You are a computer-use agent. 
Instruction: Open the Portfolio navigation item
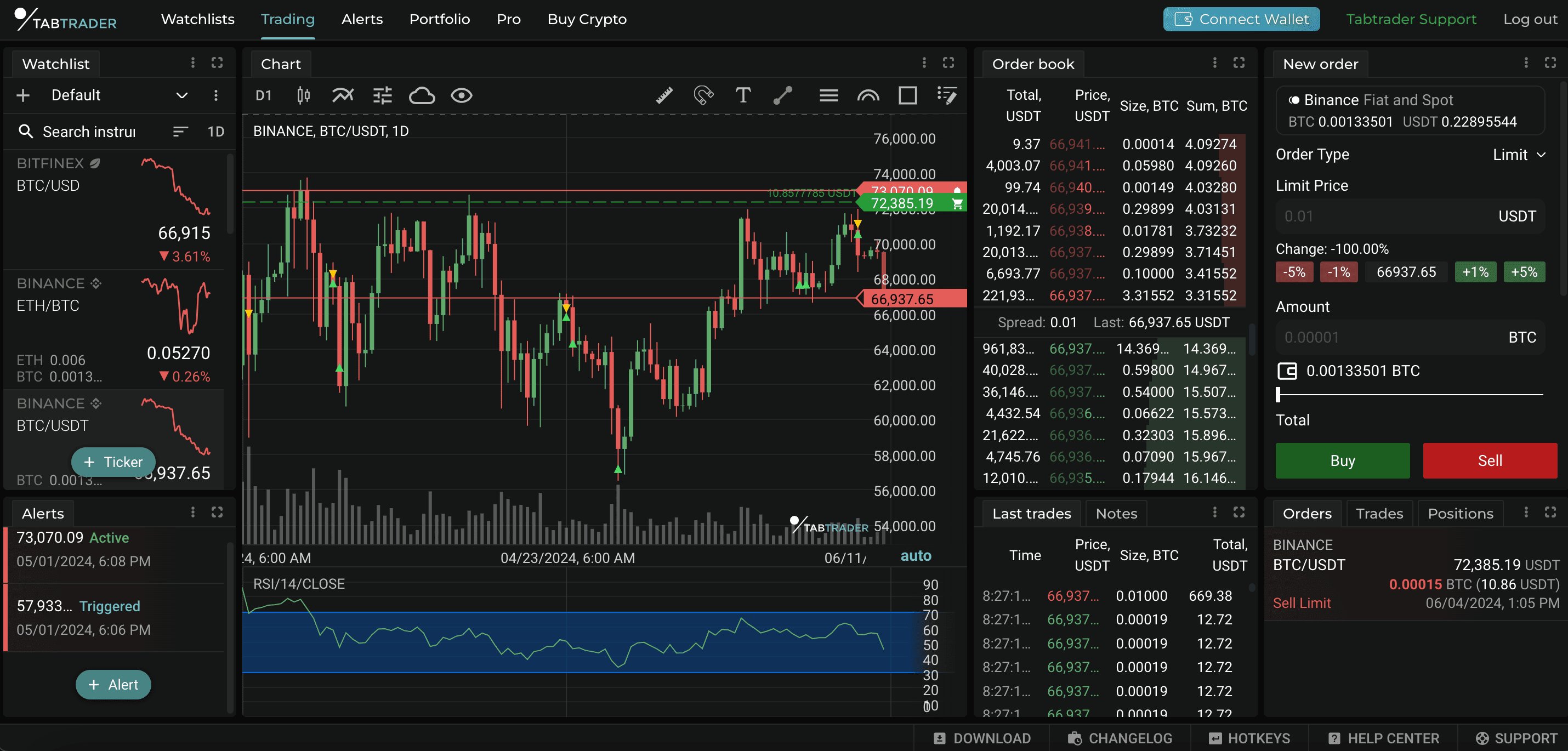coord(440,20)
